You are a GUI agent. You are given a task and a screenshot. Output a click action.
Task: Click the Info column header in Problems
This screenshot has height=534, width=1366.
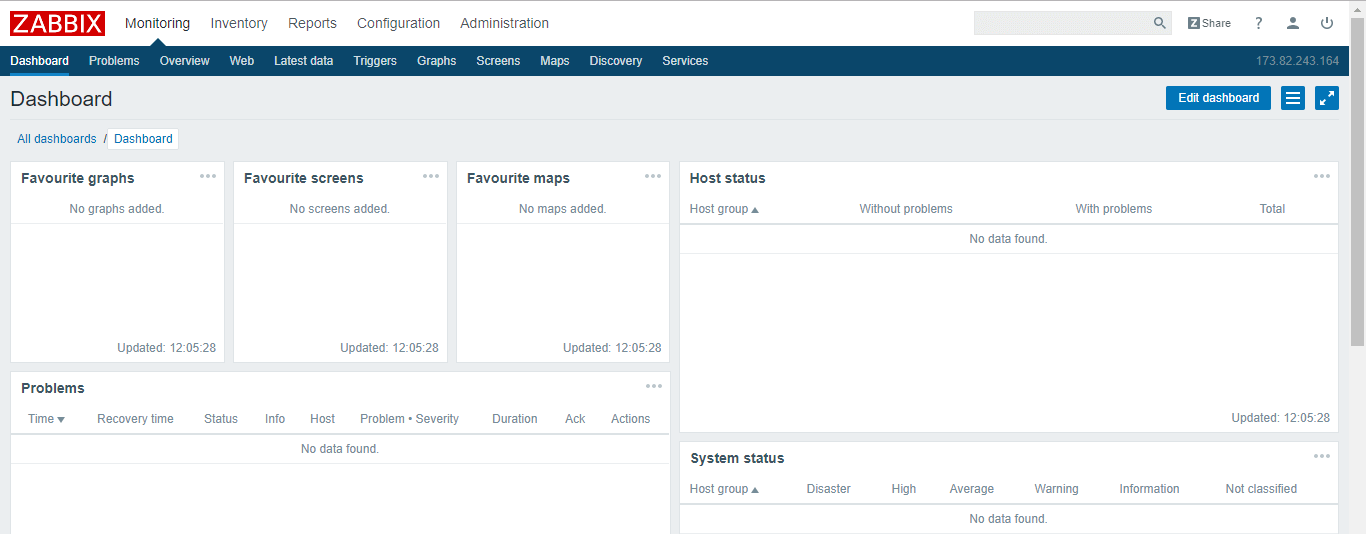click(275, 419)
